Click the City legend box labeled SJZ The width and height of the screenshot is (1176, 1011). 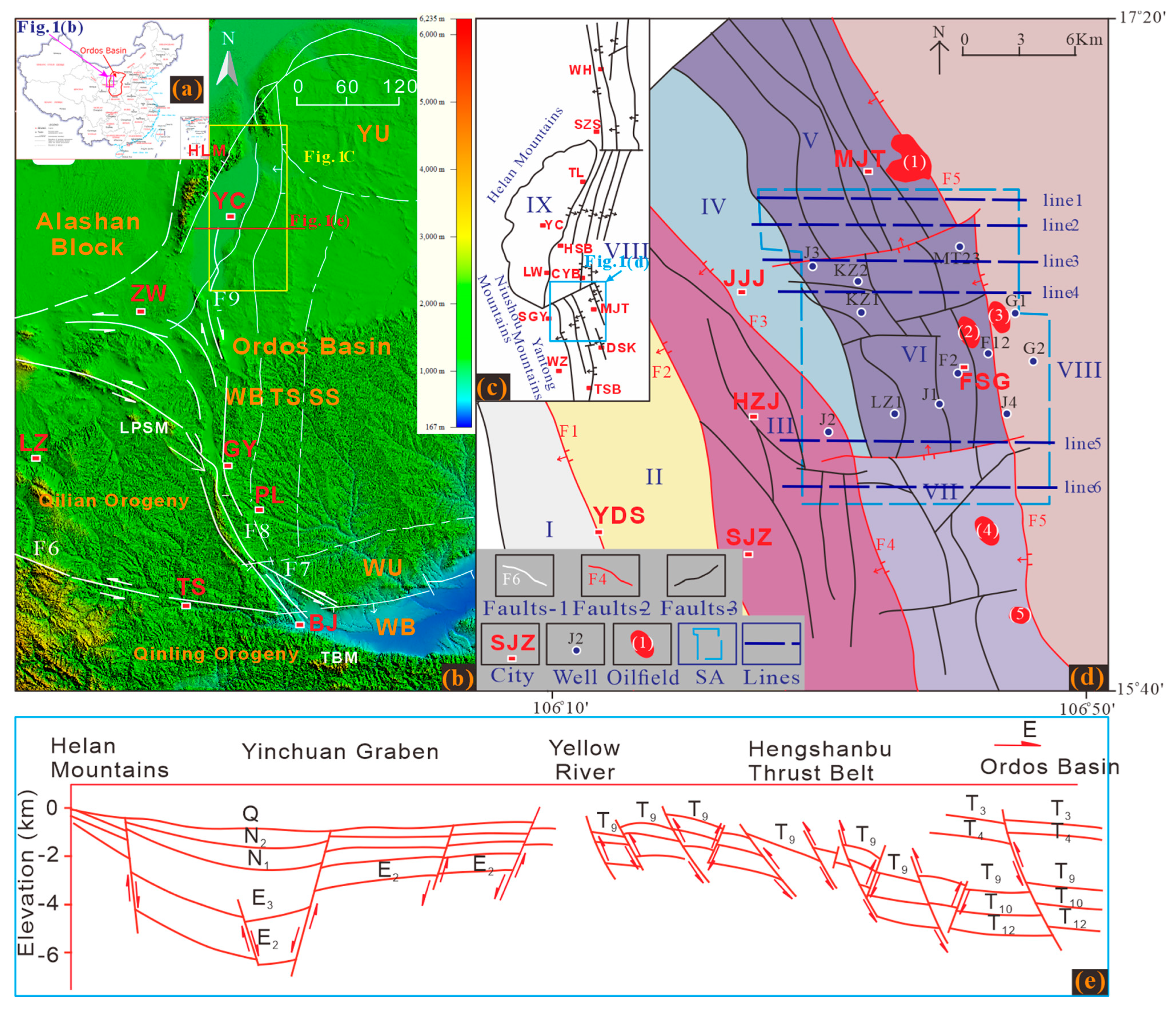coord(510,644)
